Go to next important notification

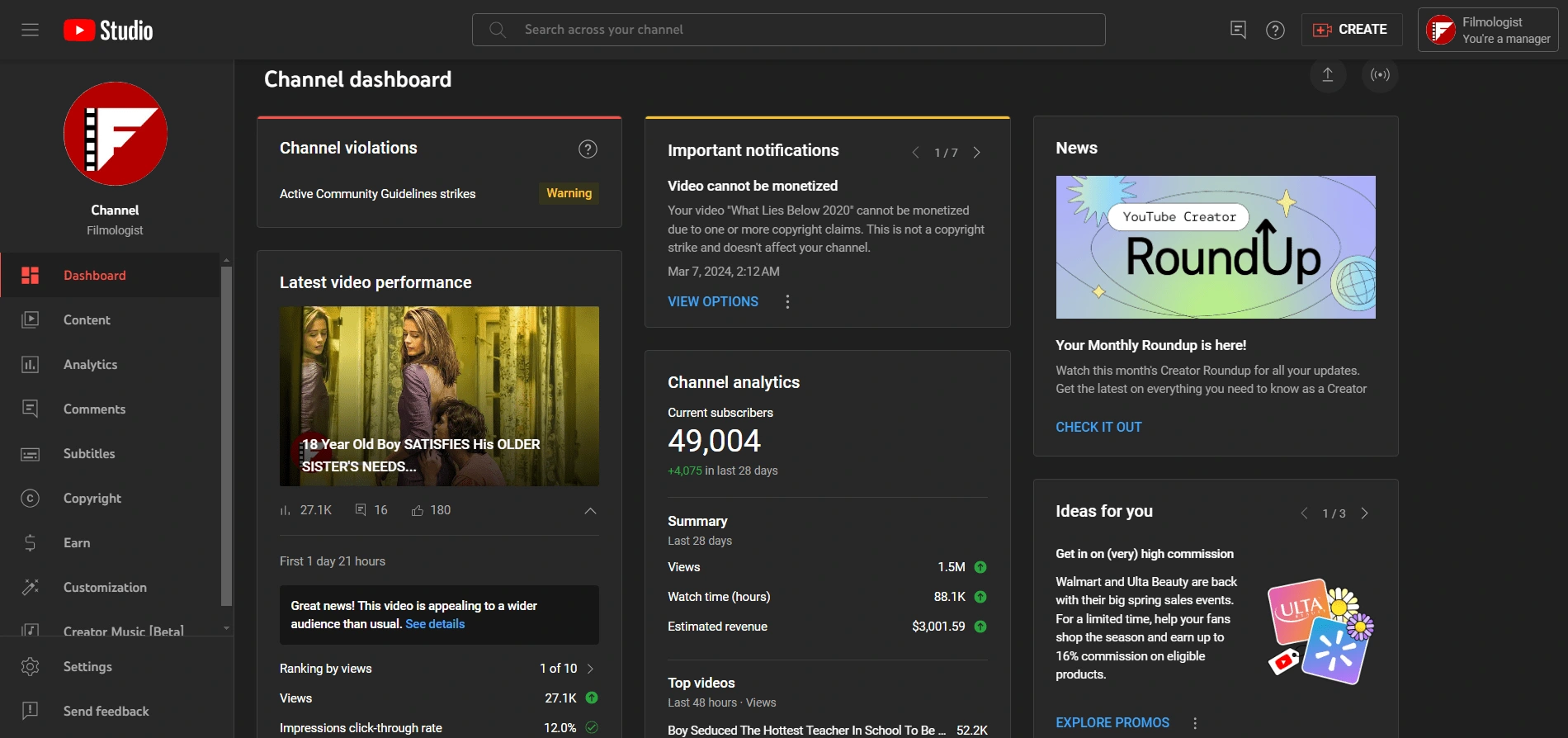[977, 153]
